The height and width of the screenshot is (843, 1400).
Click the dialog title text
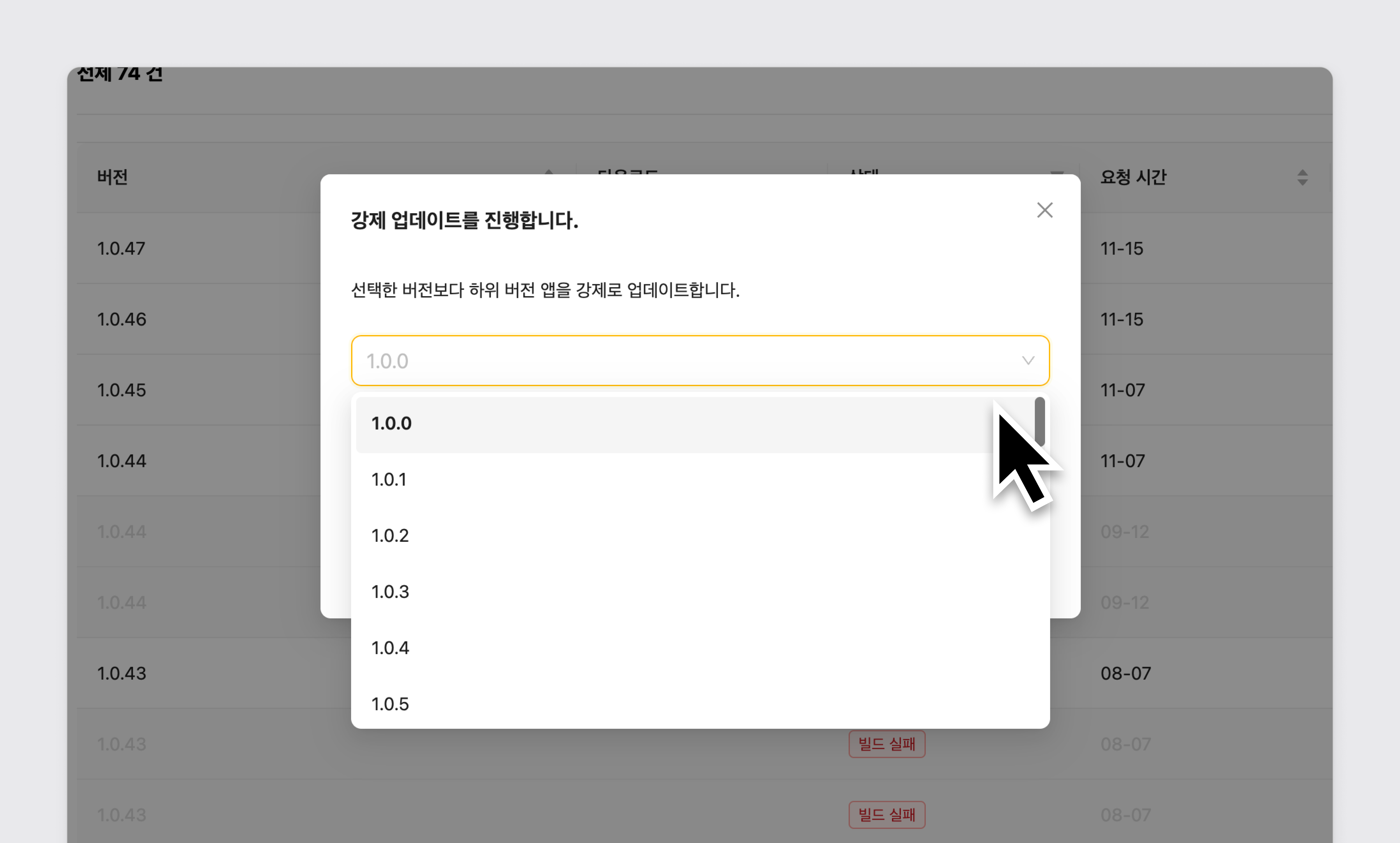[x=464, y=220]
